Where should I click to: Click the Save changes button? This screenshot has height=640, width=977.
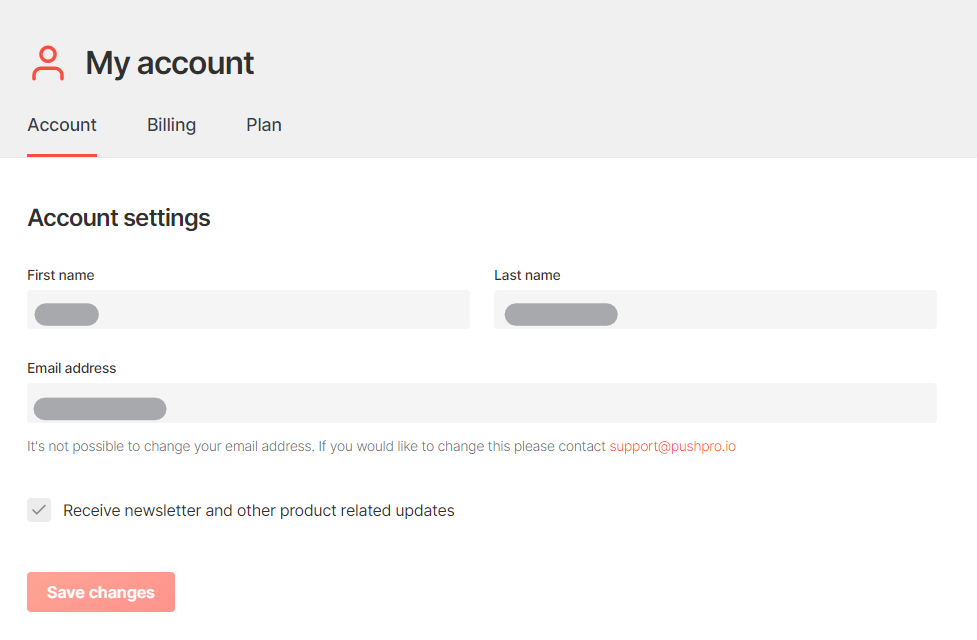tap(101, 592)
